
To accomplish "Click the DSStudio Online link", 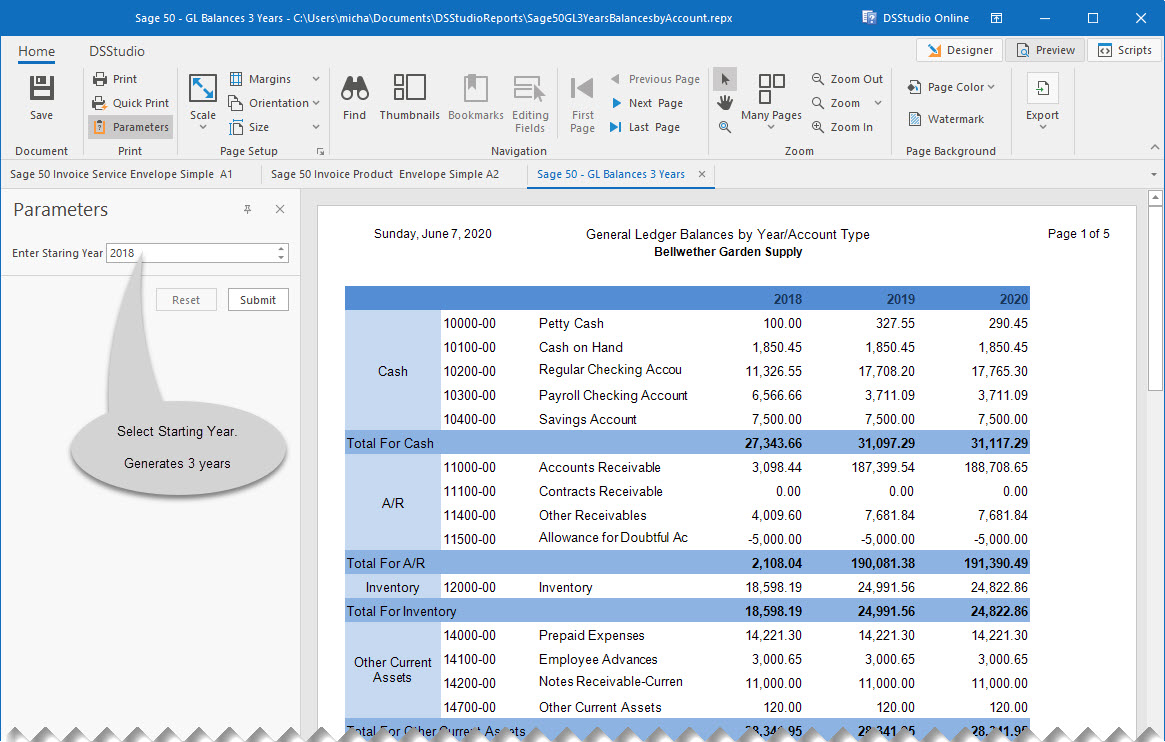I will tap(915, 18).
